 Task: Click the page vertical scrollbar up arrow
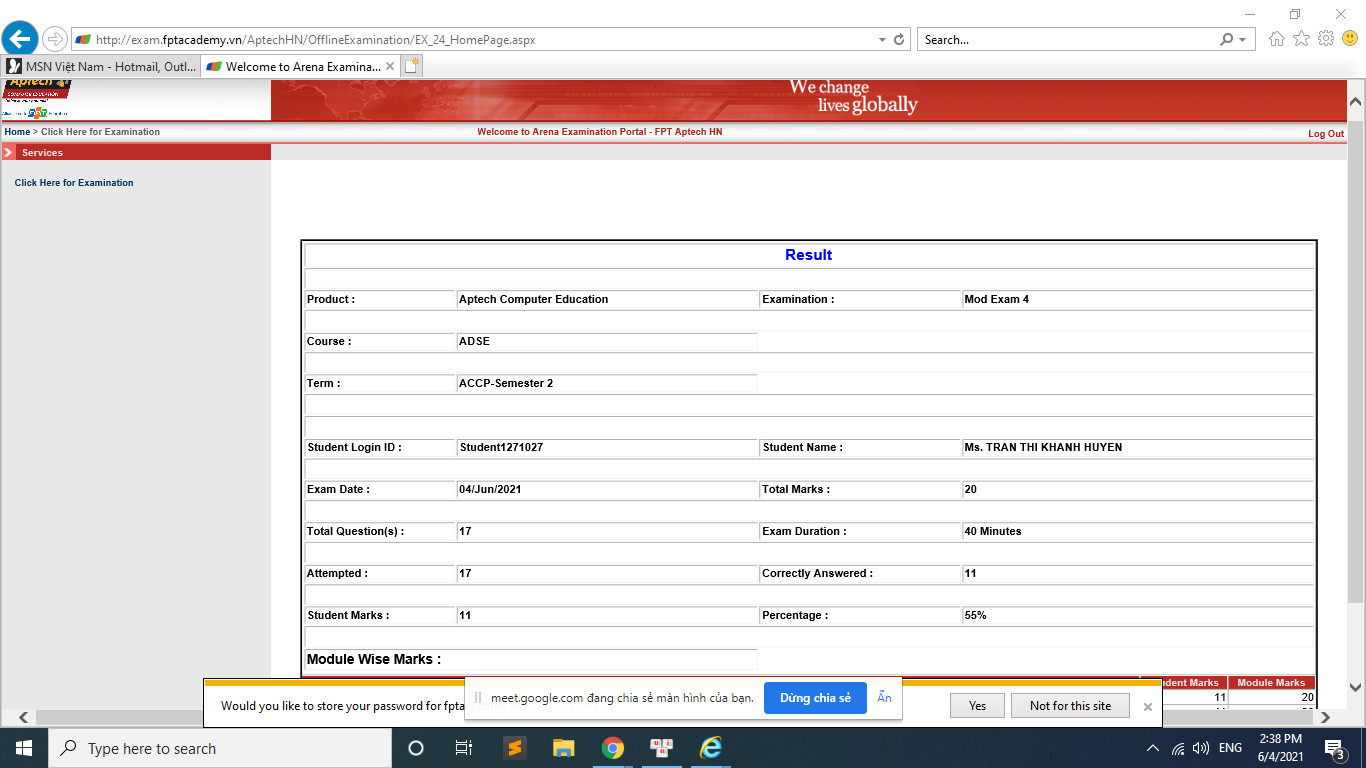[x=1356, y=101]
